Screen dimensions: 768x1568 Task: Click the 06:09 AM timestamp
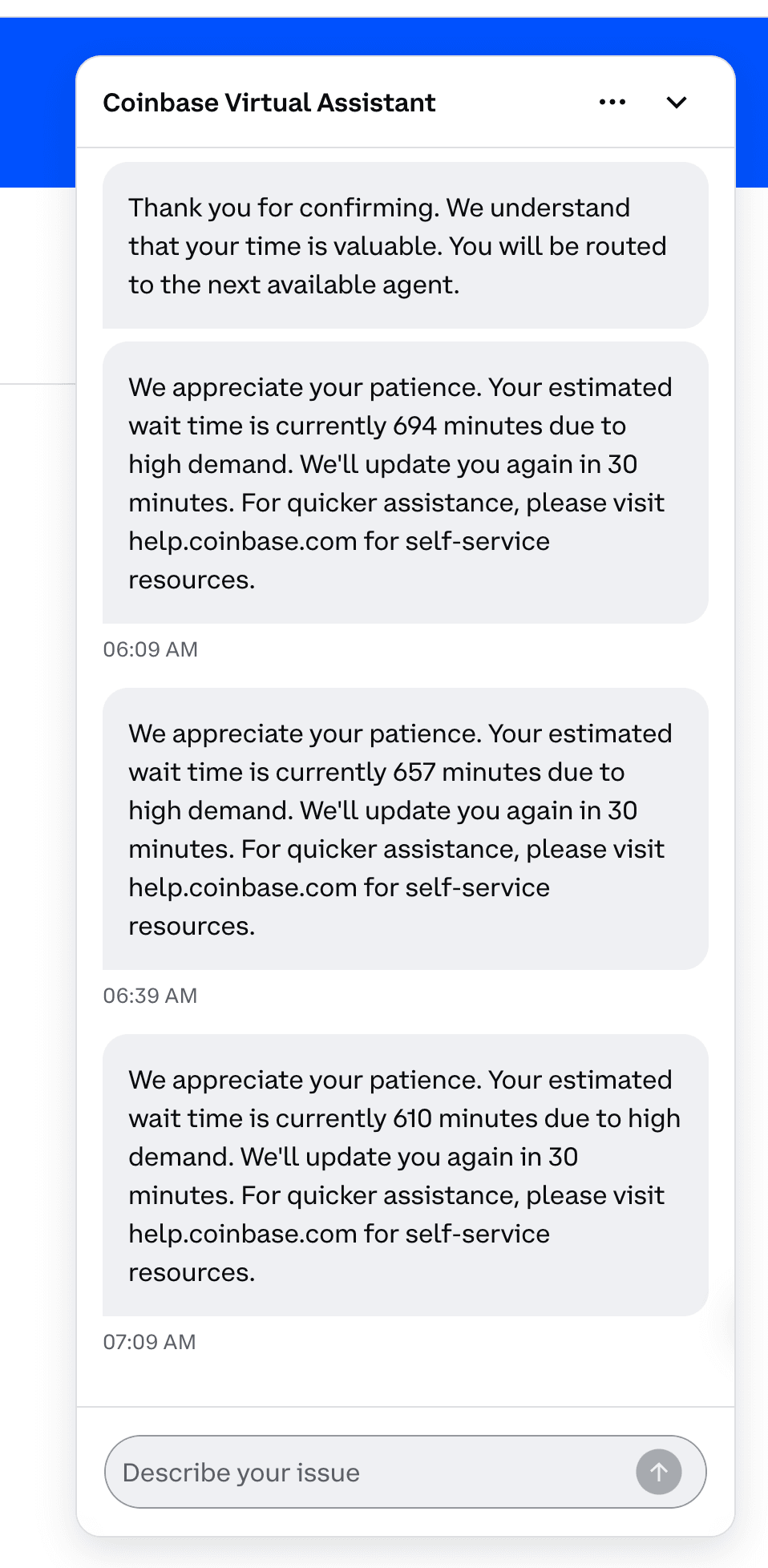[151, 649]
